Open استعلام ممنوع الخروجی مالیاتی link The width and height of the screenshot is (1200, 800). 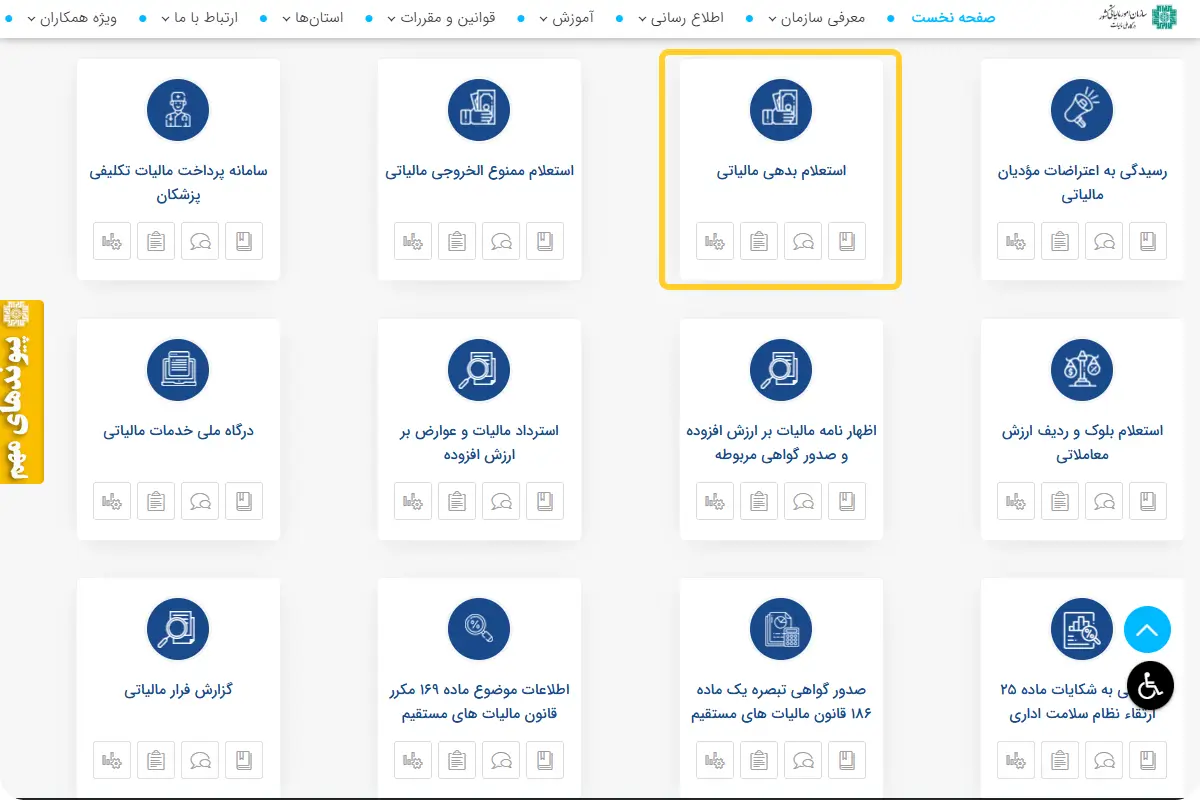pyautogui.click(x=479, y=171)
